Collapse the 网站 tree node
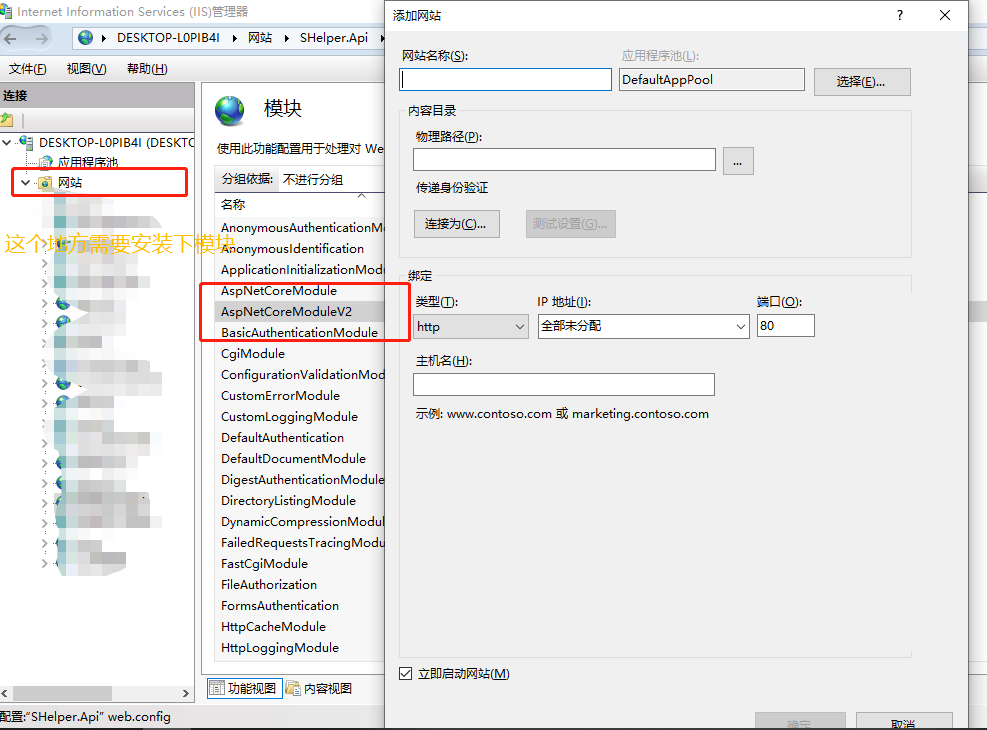Viewport: 987px width, 730px height. 25,182
